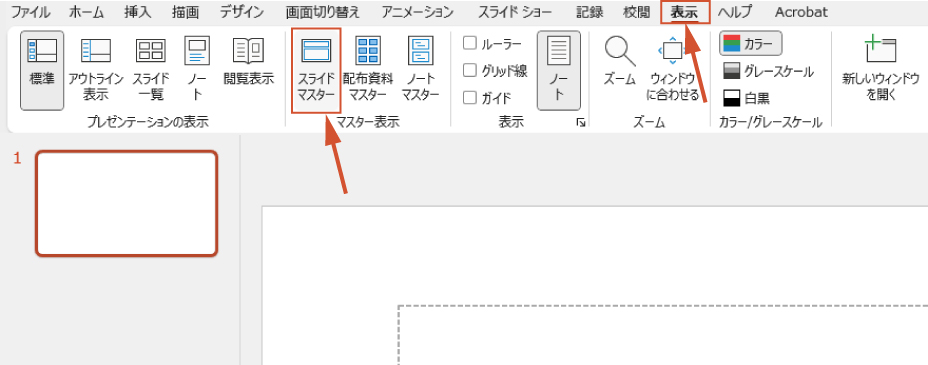
Task: Select 白黒 color mode
Action: pos(746,98)
